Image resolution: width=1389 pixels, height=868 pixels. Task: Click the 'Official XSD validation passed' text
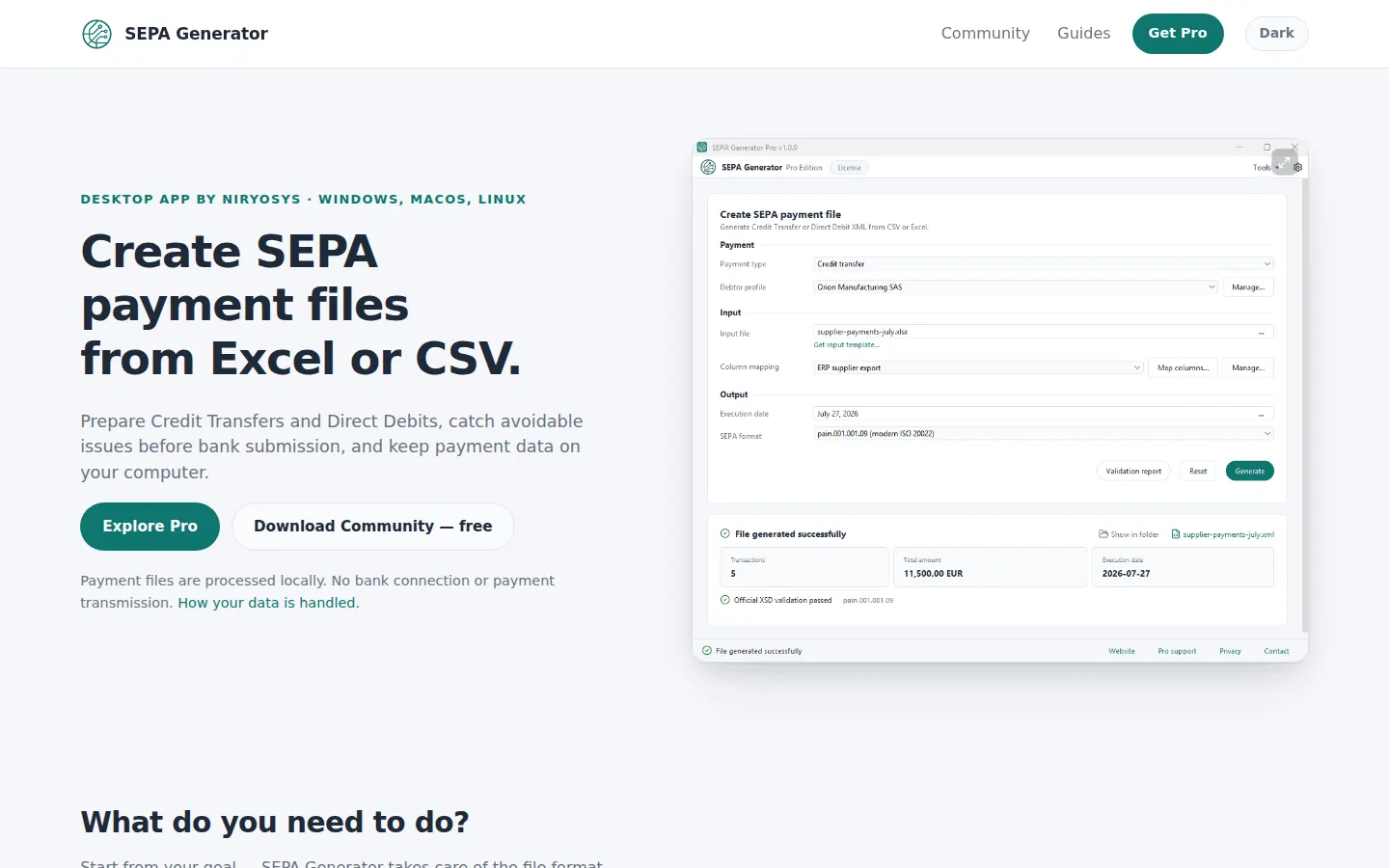782,600
